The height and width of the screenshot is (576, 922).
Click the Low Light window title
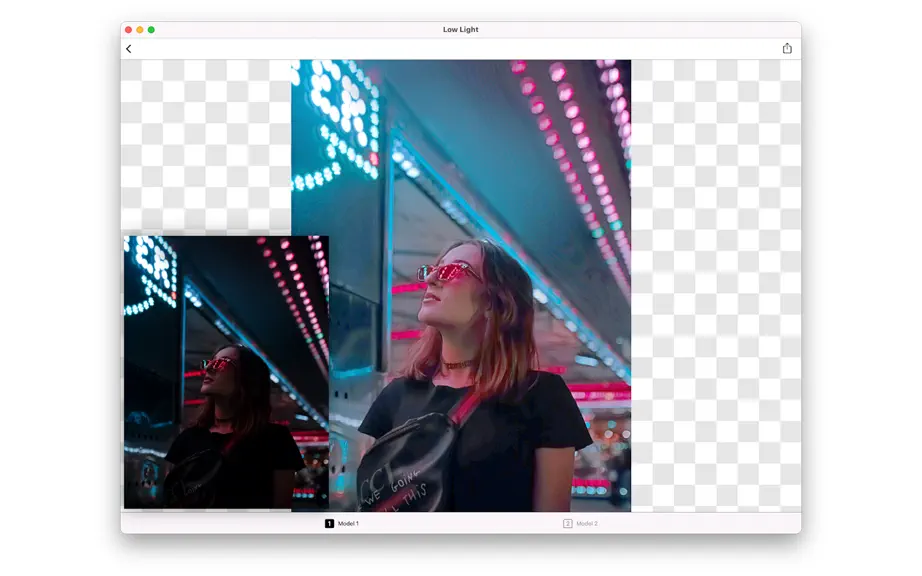click(460, 29)
